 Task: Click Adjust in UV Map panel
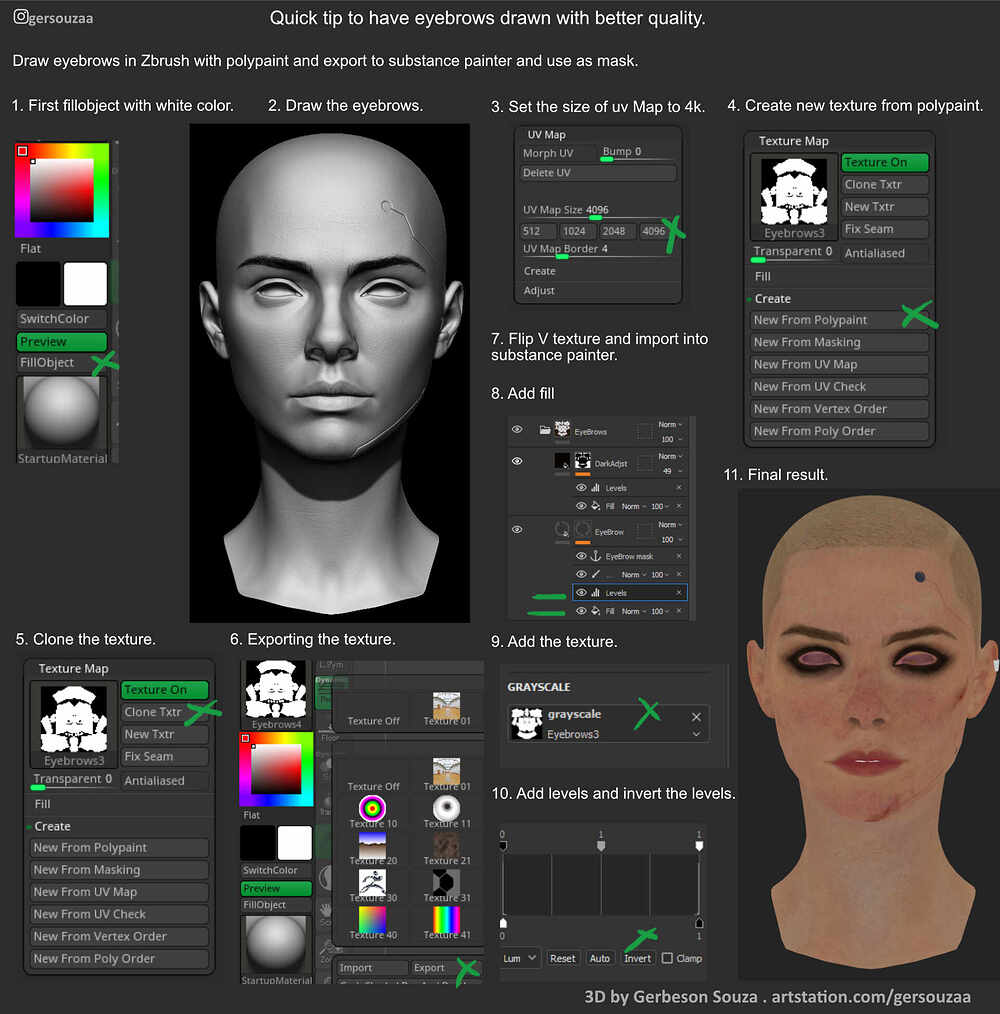[x=539, y=291]
